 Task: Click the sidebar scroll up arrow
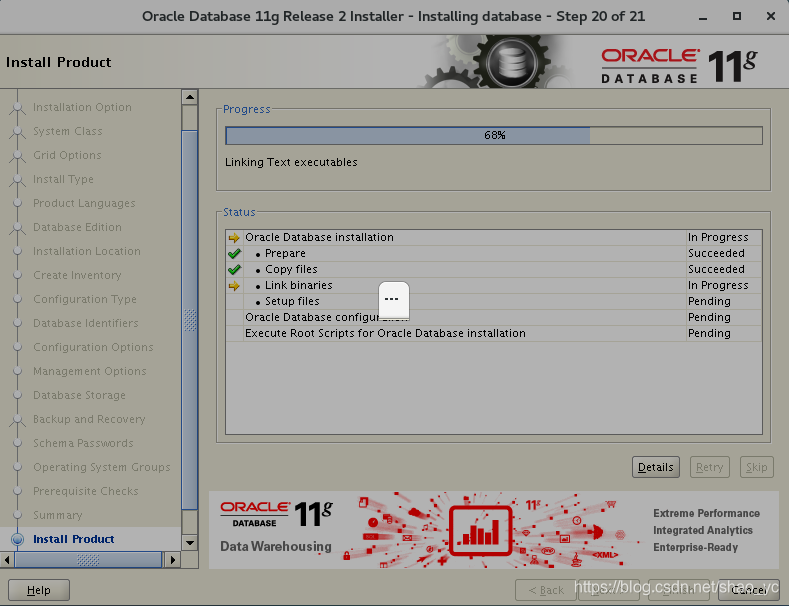[x=190, y=97]
